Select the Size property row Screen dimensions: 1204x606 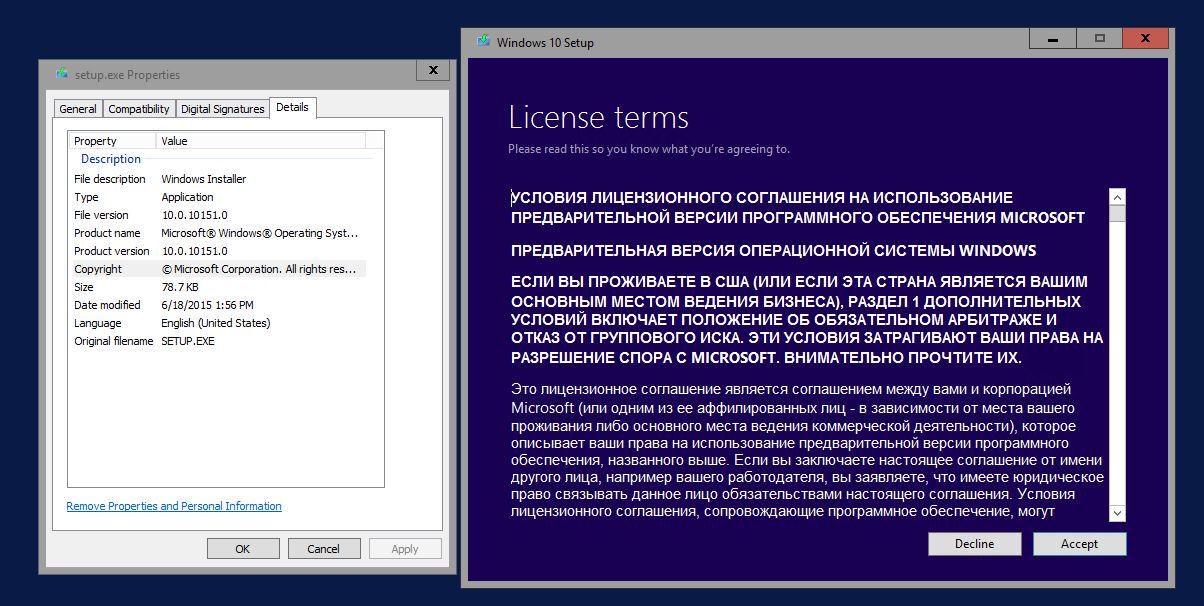[x=219, y=287]
